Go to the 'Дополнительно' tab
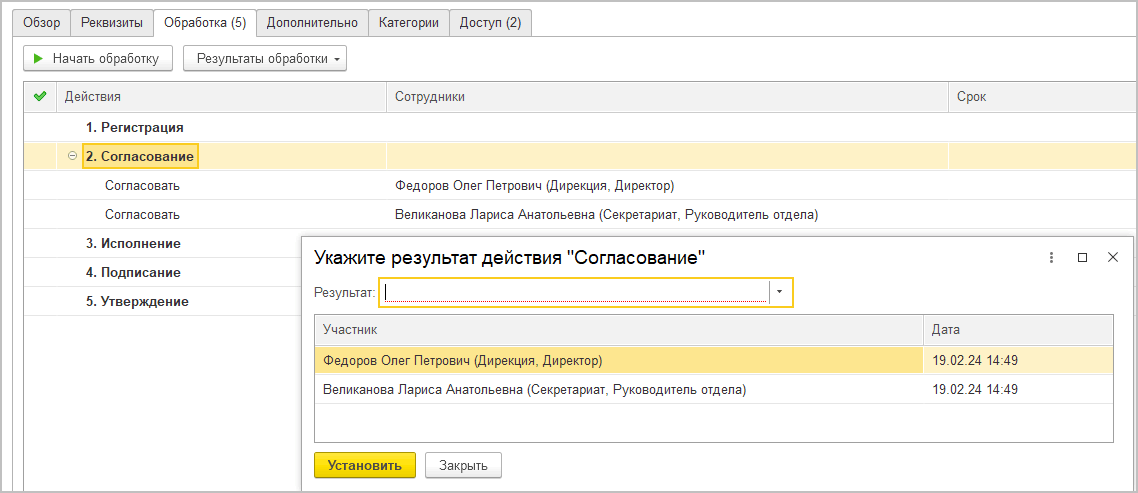The image size is (1138, 493). click(x=312, y=22)
